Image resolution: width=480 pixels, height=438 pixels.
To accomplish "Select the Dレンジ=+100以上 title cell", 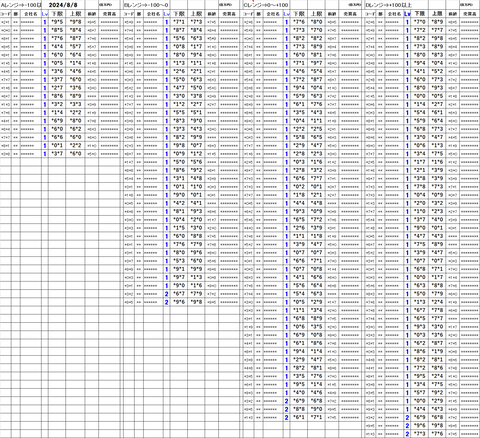I will click(388, 5).
